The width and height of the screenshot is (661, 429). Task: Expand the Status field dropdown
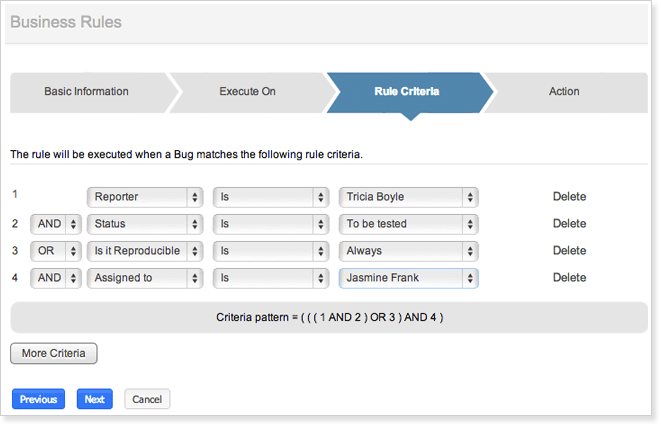click(145, 224)
